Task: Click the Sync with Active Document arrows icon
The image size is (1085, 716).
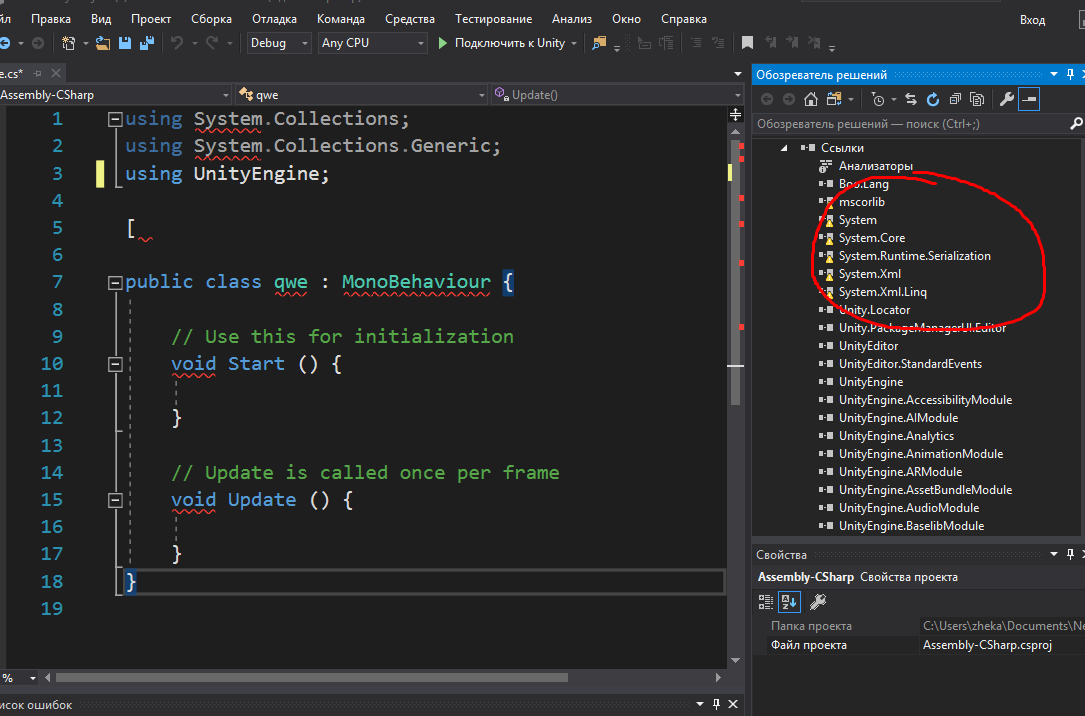Action: click(911, 99)
